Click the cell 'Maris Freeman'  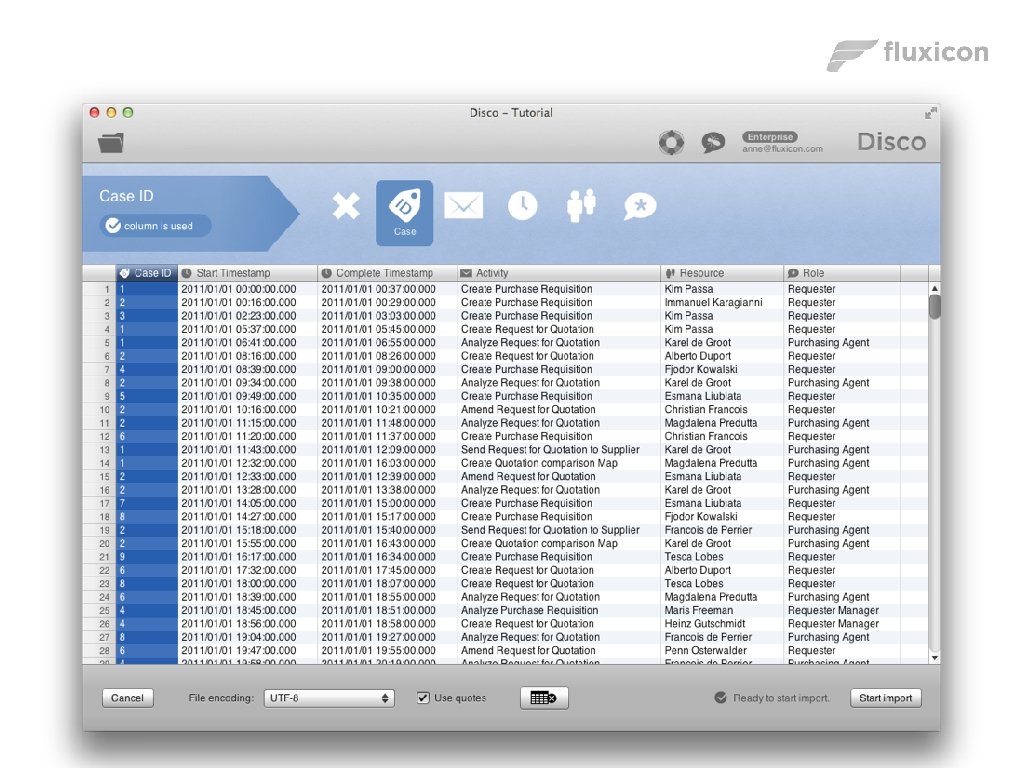pos(698,610)
